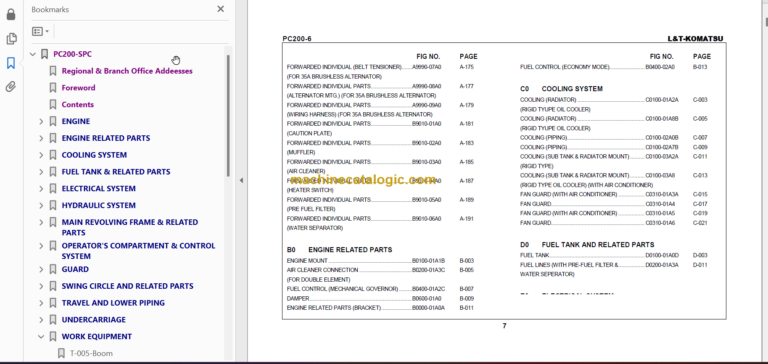Expand the FUEL TANK & RELATED PARTS bookmark
Image resolution: width=768 pixels, height=364 pixels.
pyautogui.click(x=41, y=172)
